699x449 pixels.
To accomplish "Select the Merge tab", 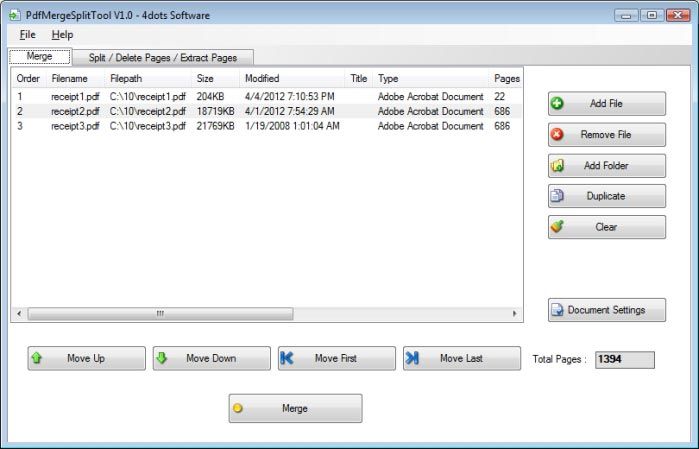I will (x=40, y=57).
